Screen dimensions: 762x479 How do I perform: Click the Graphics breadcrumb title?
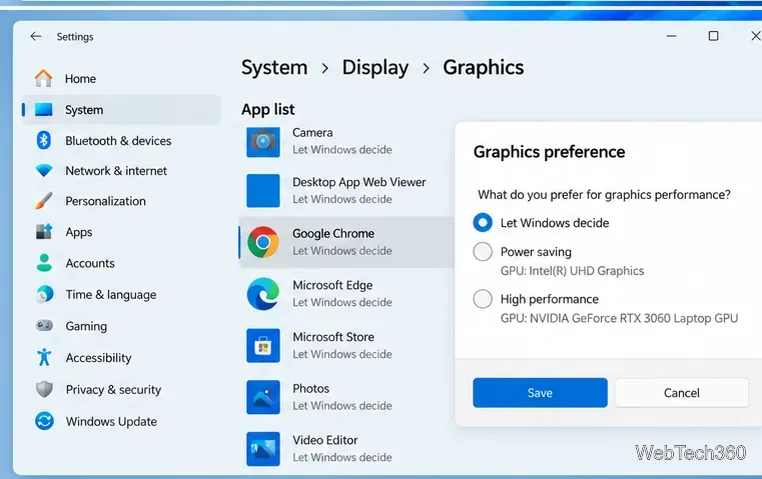pyautogui.click(x=483, y=68)
